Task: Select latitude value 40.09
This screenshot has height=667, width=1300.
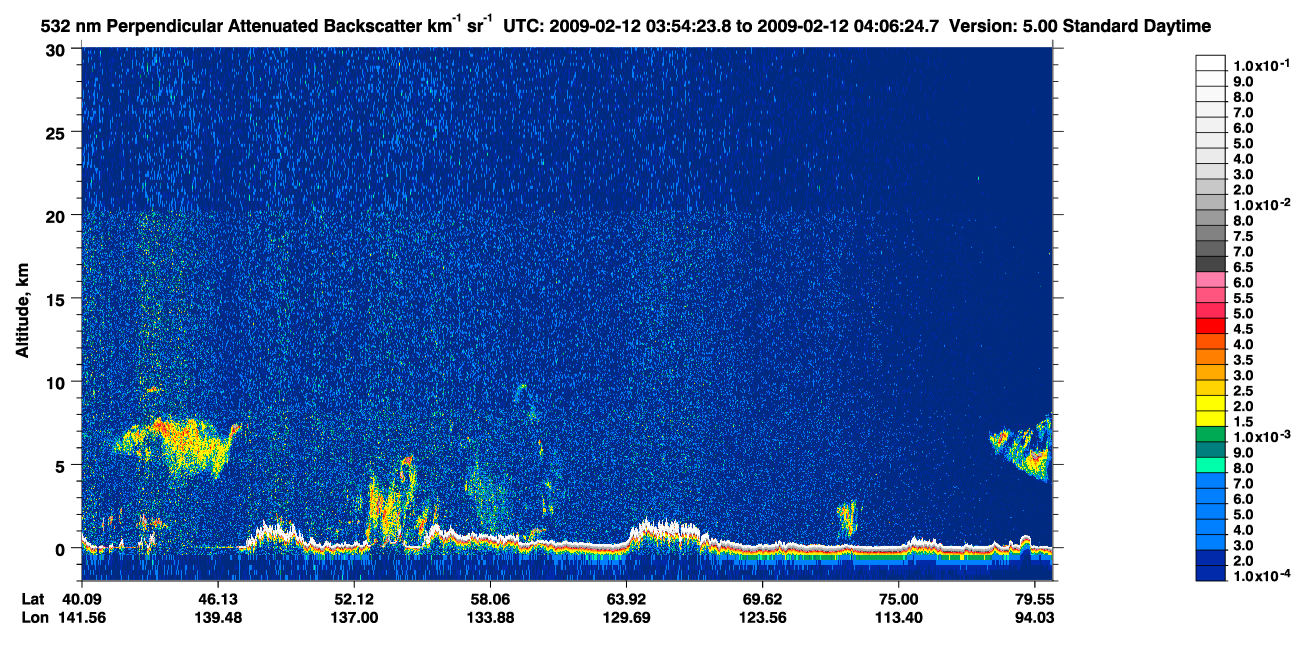Action: click(x=82, y=598)
